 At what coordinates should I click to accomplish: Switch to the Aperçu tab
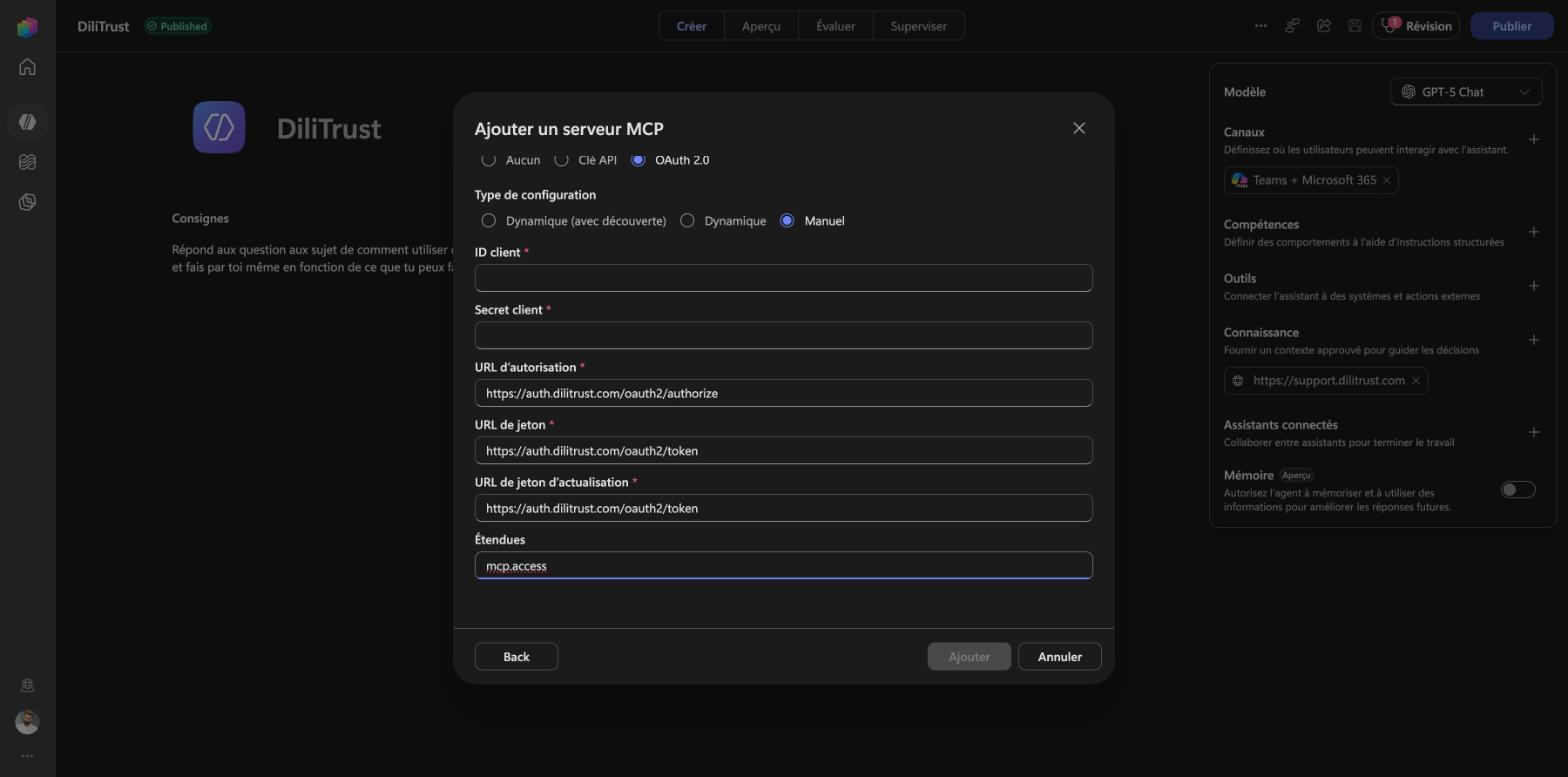coord(761,26)
